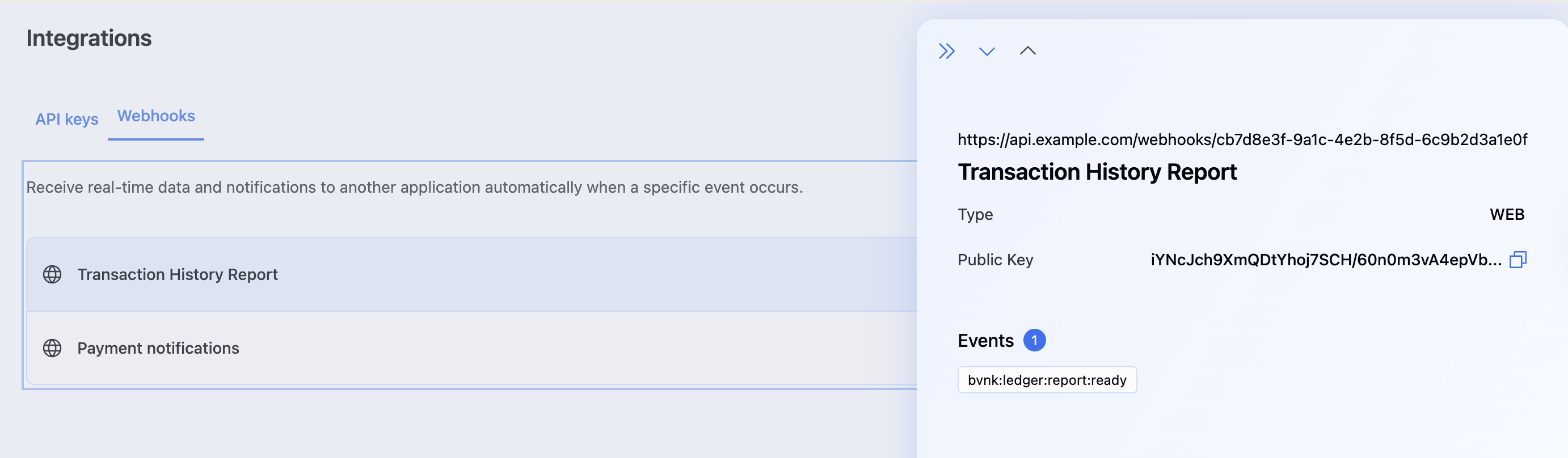Go to previous webhook using up chevron
The height and width of the screenshot is (458, 1568).
coord(1027,51)
